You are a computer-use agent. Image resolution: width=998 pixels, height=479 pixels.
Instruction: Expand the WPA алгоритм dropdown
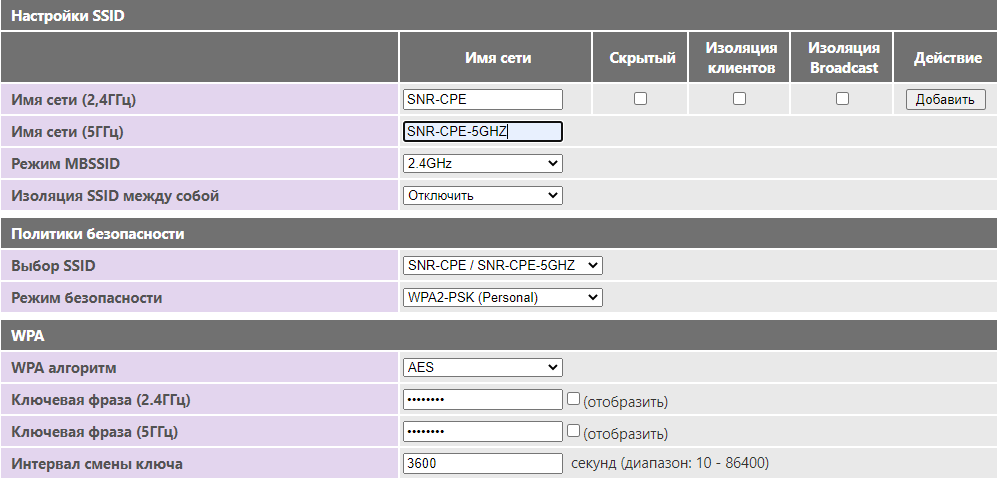[482, 367]
